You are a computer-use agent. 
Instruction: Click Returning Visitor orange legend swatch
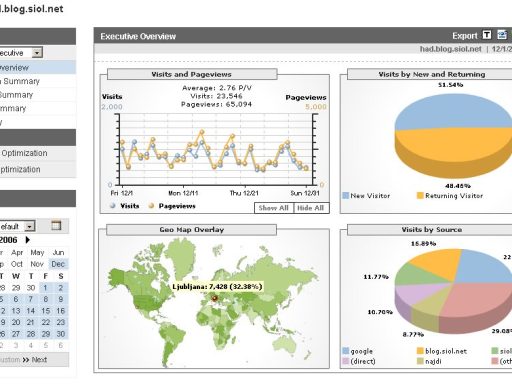[x=420, y=195]
